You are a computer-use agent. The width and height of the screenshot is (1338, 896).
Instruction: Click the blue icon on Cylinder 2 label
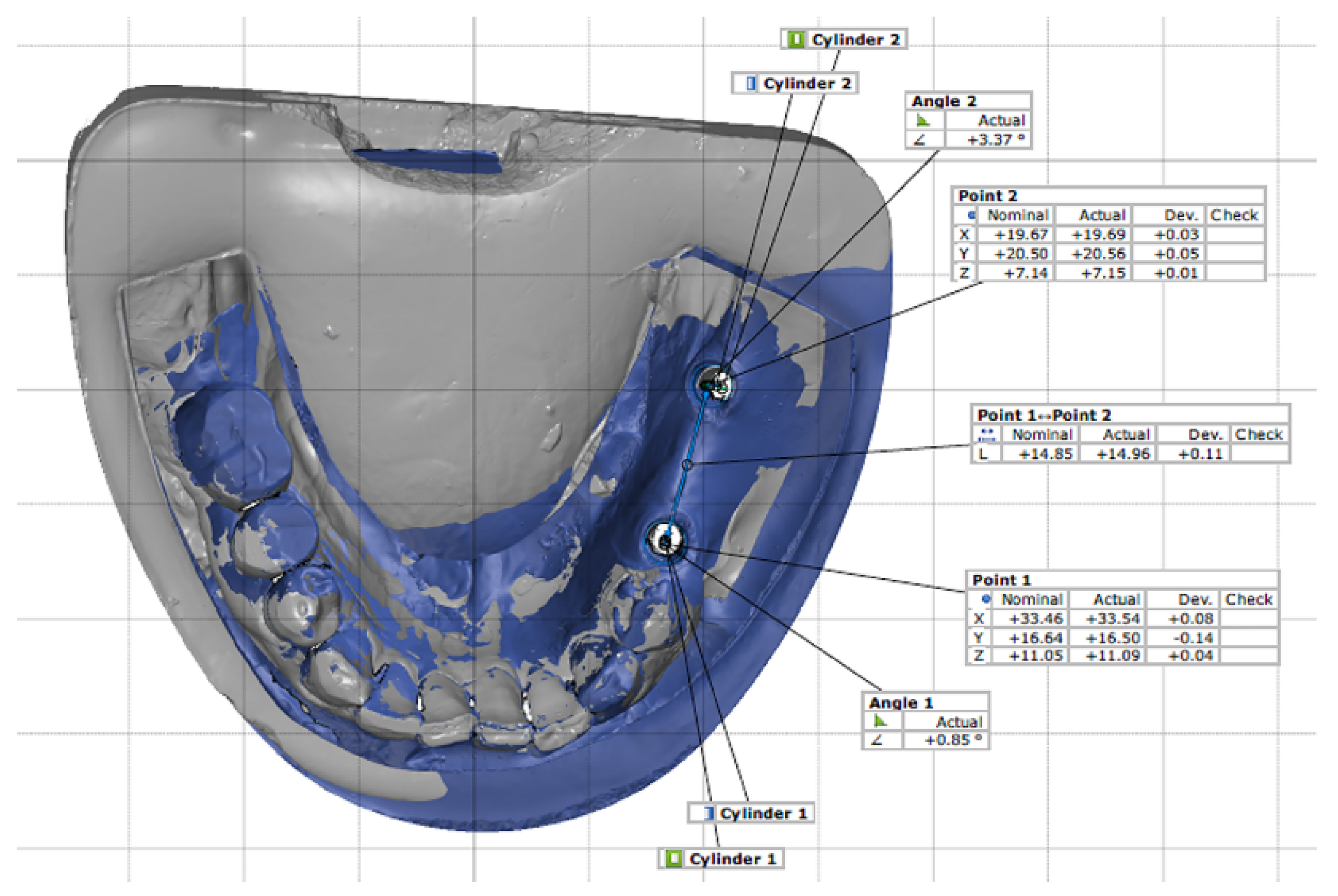tap(750, 83)
